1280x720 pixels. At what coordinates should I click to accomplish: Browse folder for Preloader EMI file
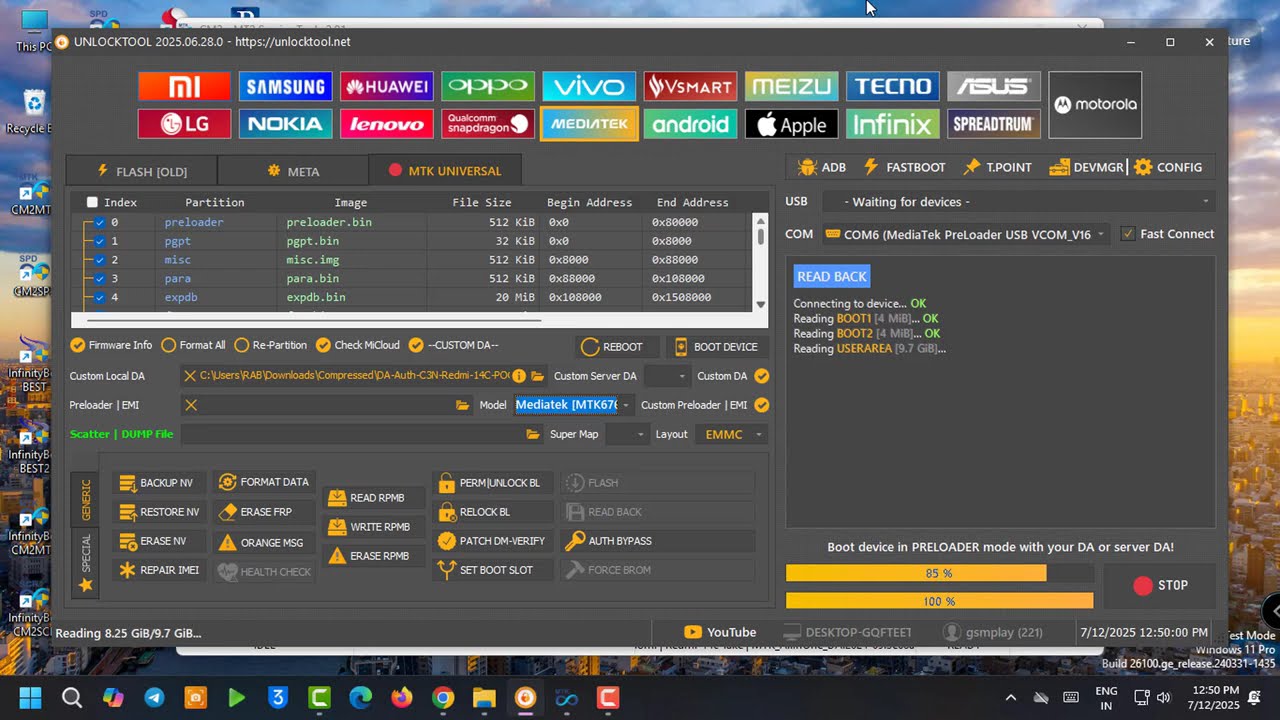462,405
